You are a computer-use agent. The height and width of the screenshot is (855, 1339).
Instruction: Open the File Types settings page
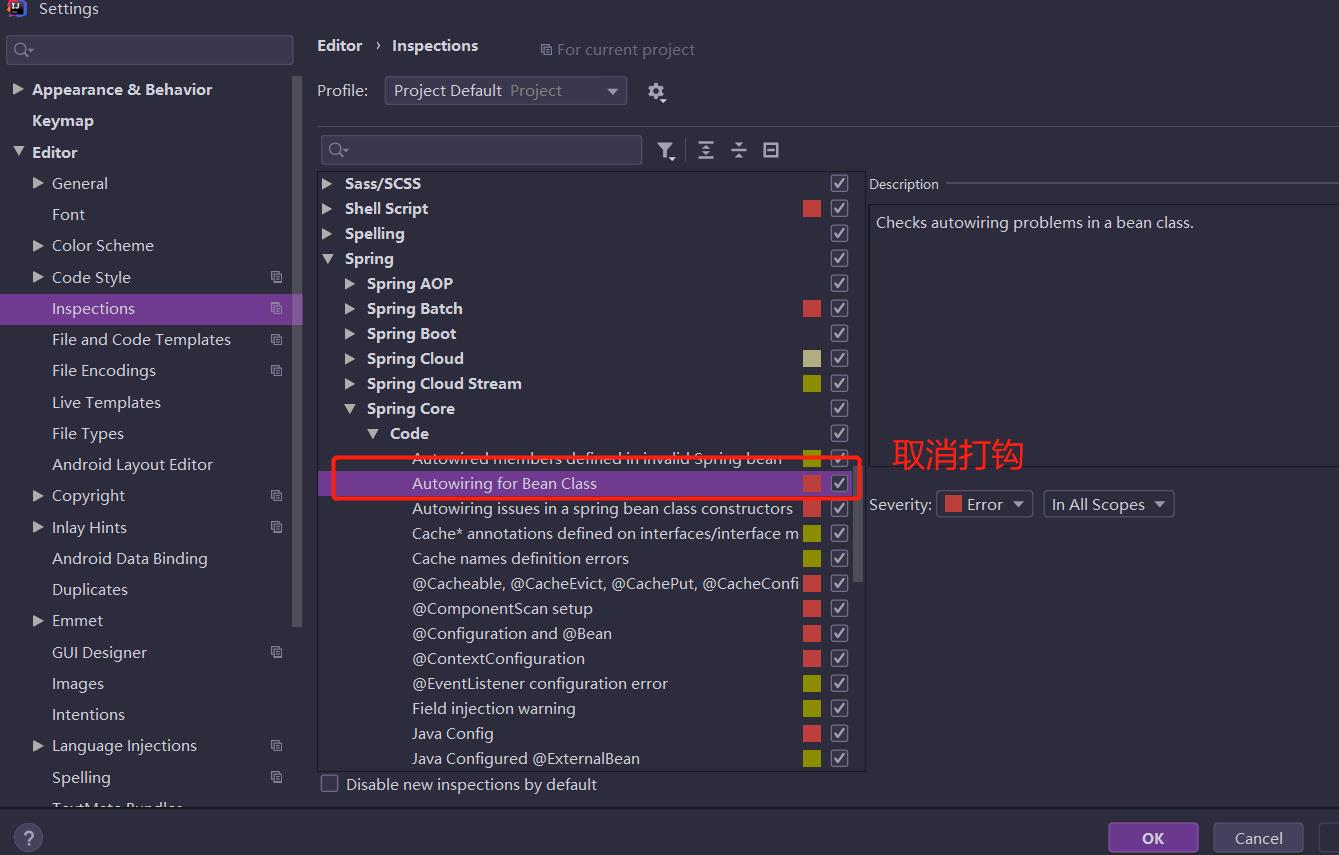88,433
